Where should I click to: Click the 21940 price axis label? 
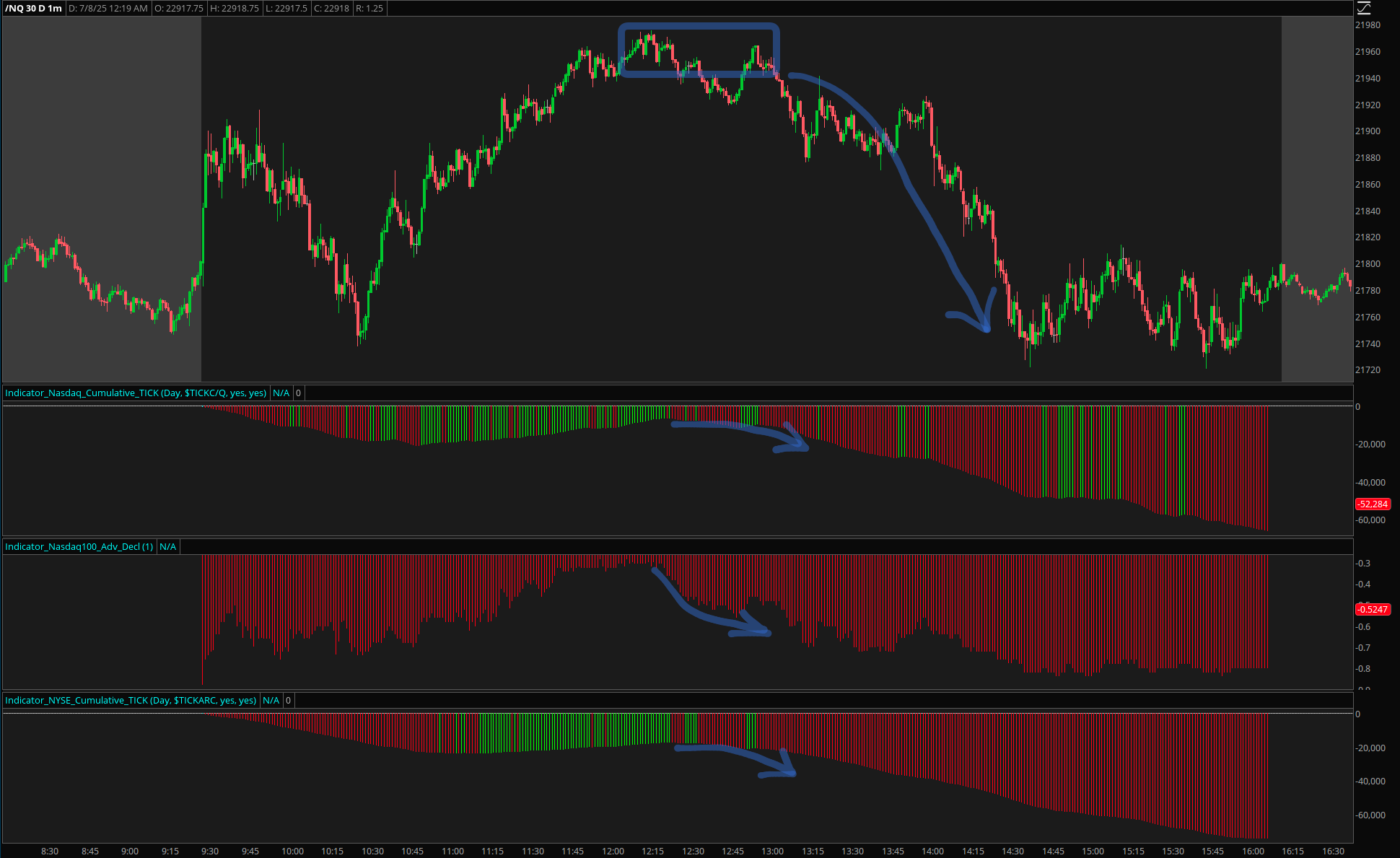tap(1368, 79)
